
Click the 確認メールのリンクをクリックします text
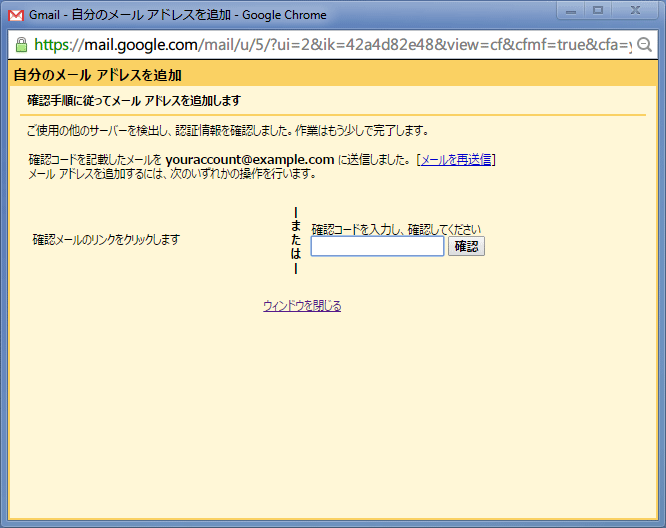tap(106, 240)
